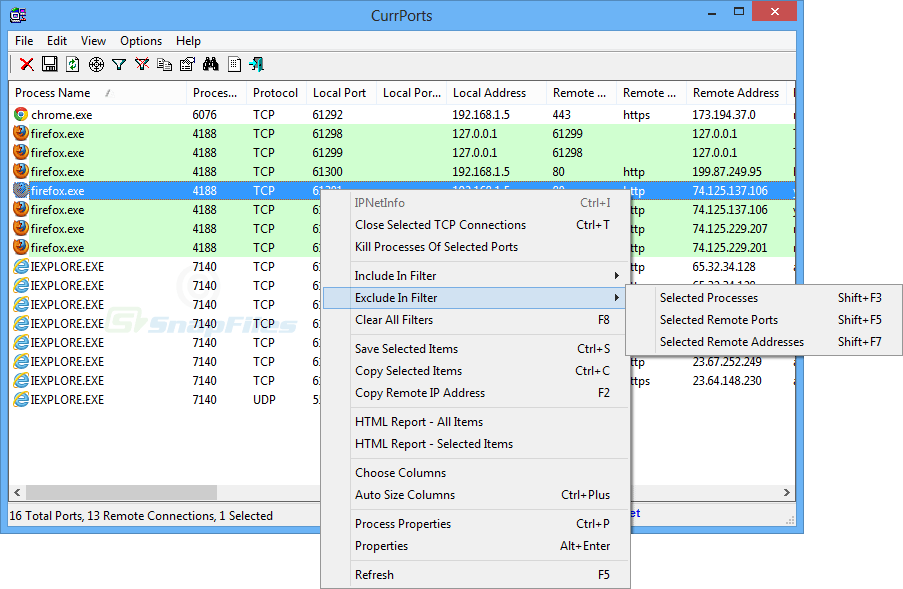903x589 pixels.
Task: Click Firefox icon in local port 61298 row
Action: [x=21, y=133]
